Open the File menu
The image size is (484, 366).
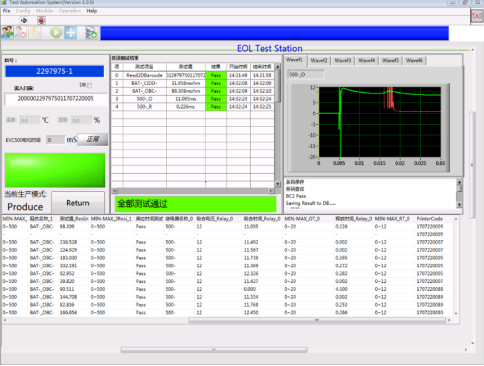[6, 11]
